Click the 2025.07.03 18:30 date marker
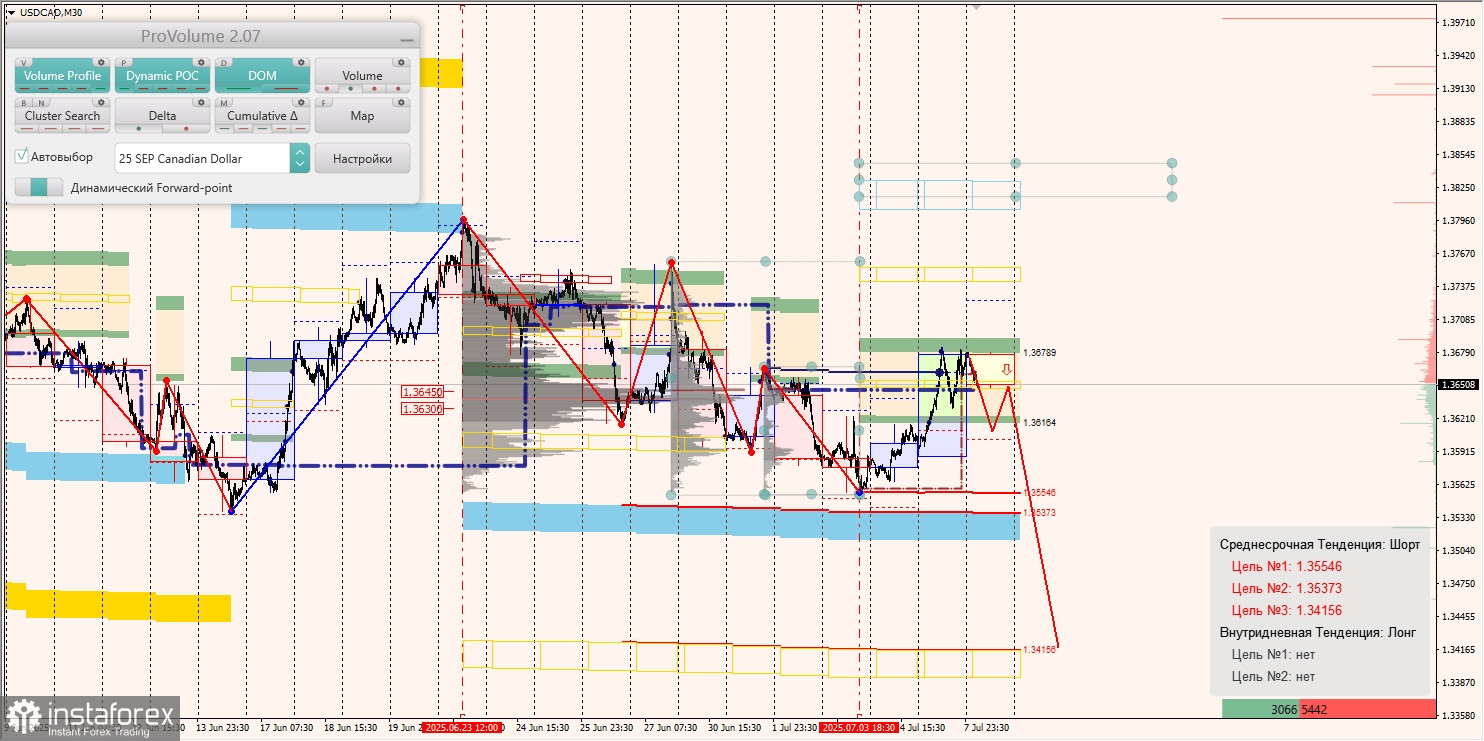This screenshot has height=741, width=1484. pos(859,727)
